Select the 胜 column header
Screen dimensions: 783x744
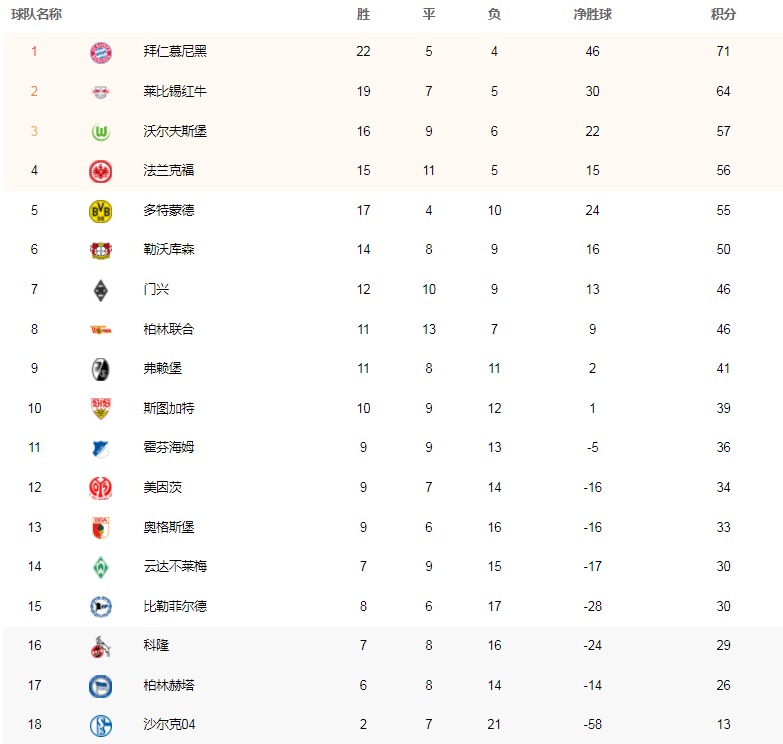click(363, 14)
